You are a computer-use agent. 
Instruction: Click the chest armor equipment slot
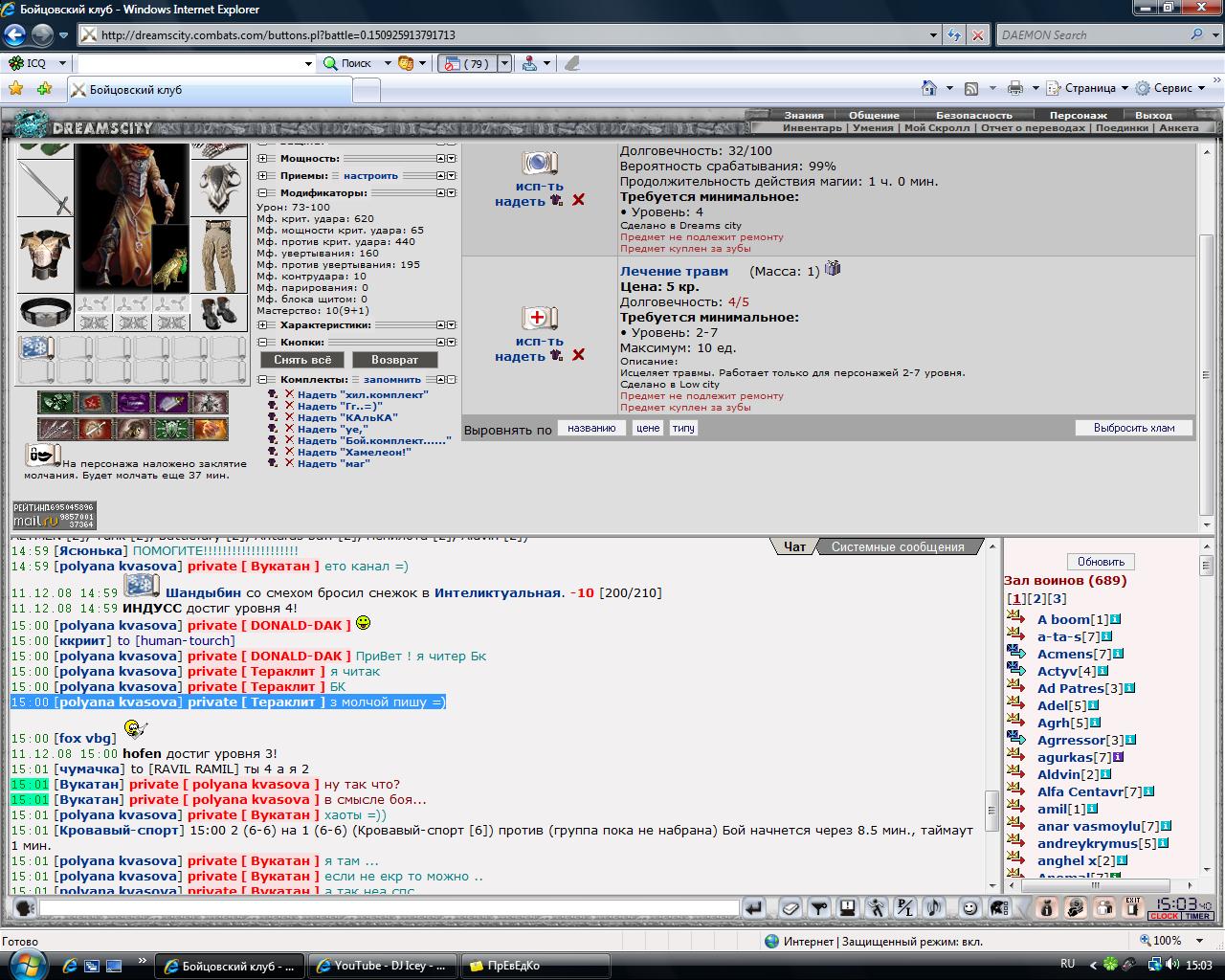tap(45, 254)
